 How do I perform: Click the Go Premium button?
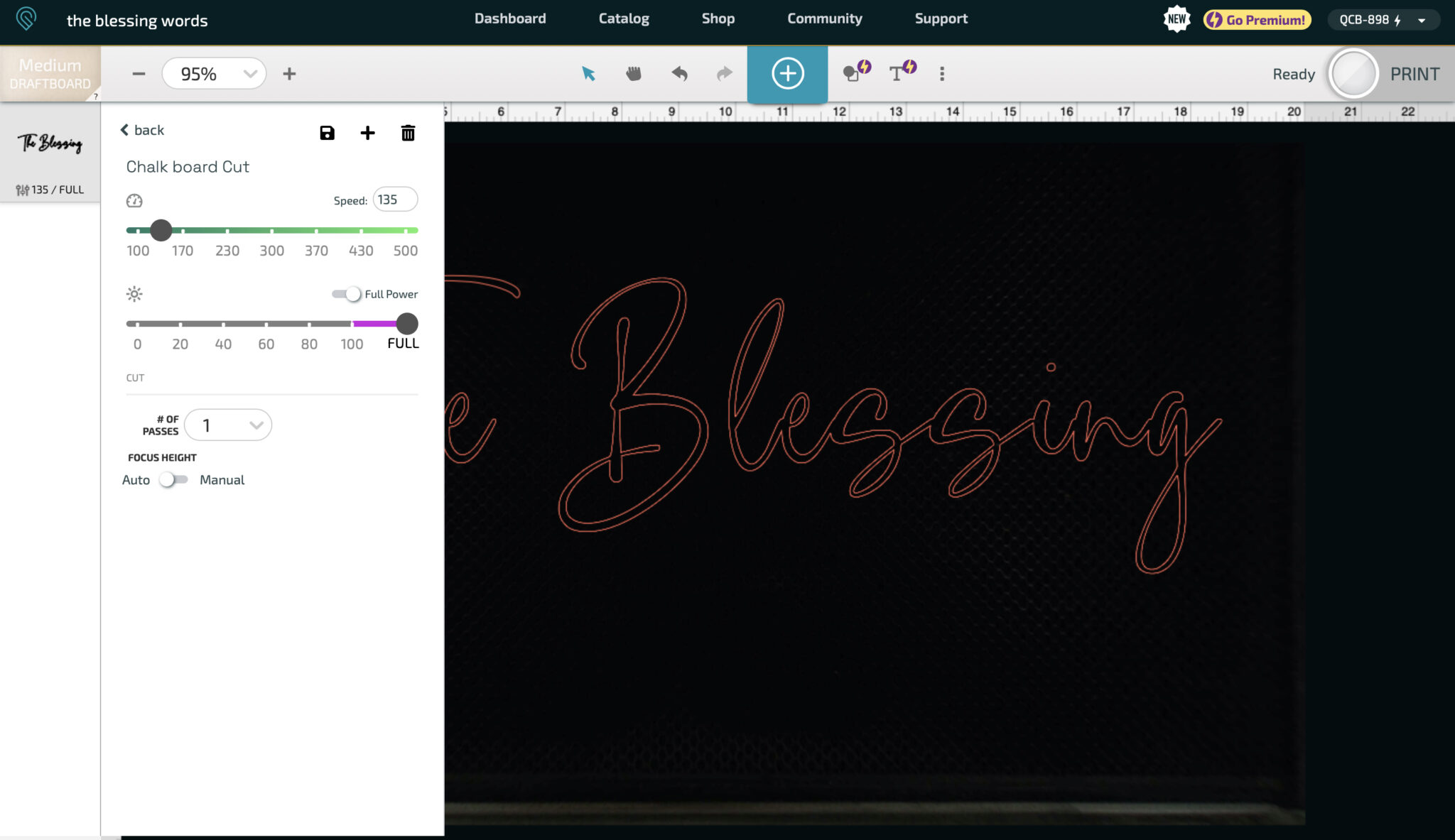(x=1257, y=20)
